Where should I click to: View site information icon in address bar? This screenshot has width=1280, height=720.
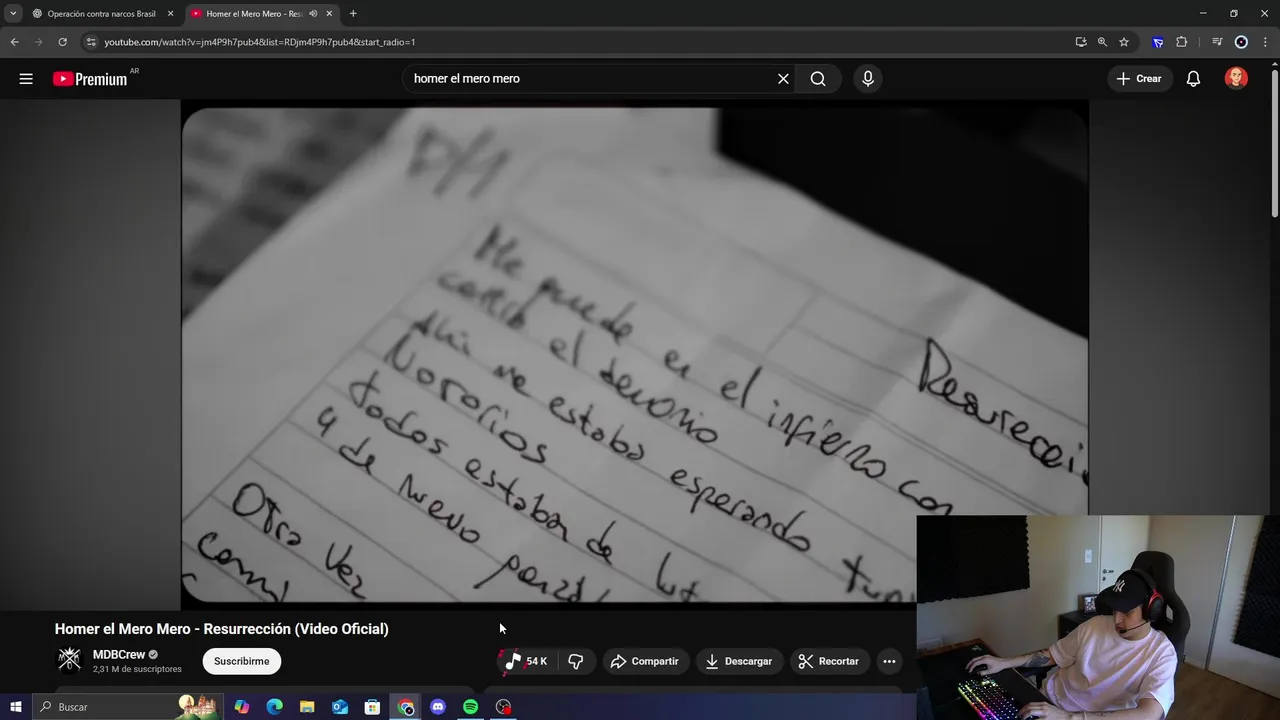[91, 42]
